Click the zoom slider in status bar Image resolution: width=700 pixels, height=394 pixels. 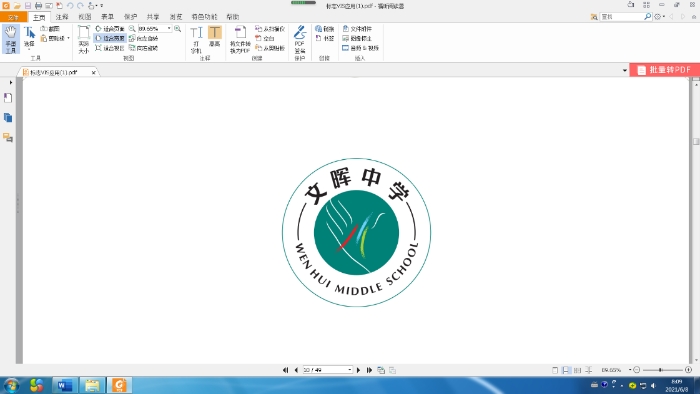point(661,370)
